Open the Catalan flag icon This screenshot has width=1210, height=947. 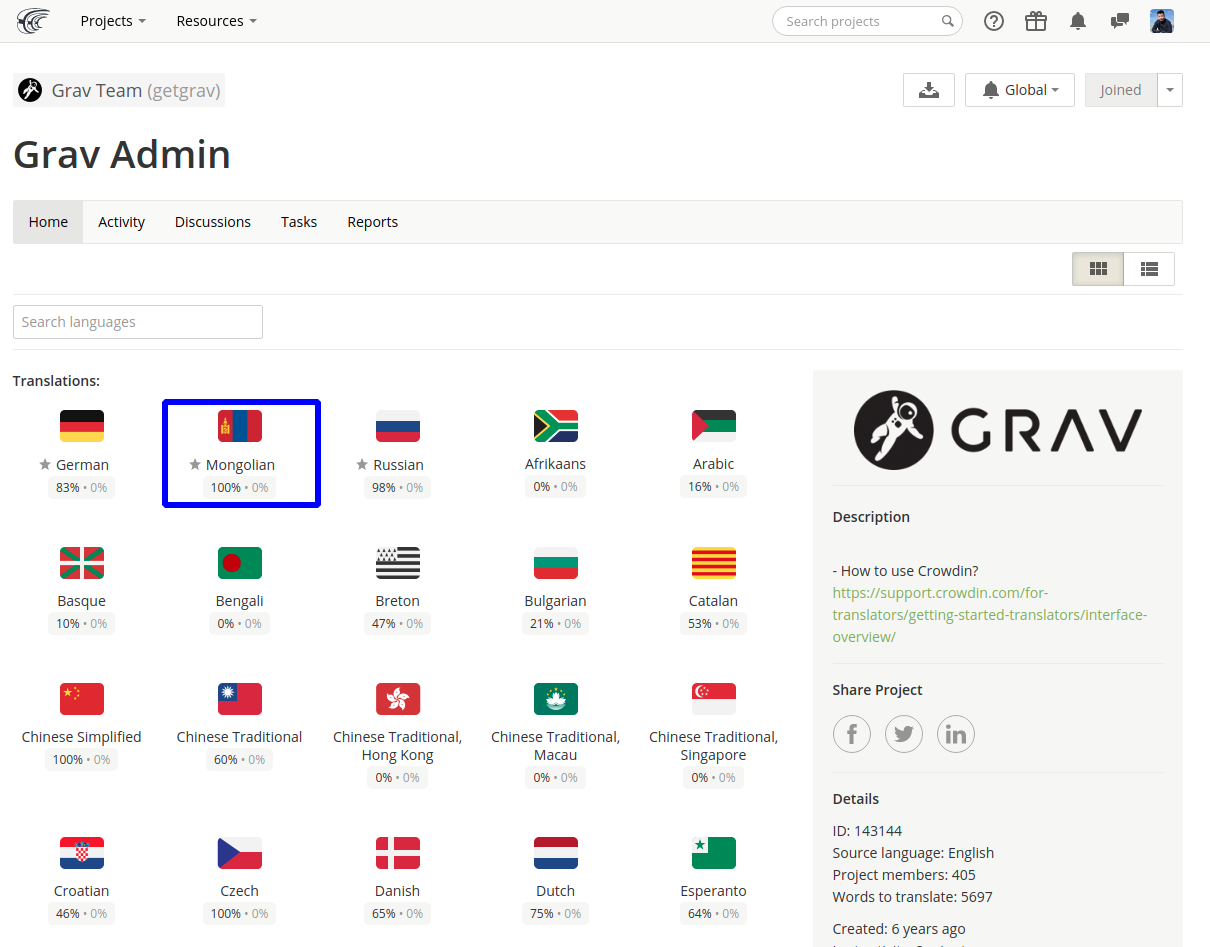(x=714, y=563)
